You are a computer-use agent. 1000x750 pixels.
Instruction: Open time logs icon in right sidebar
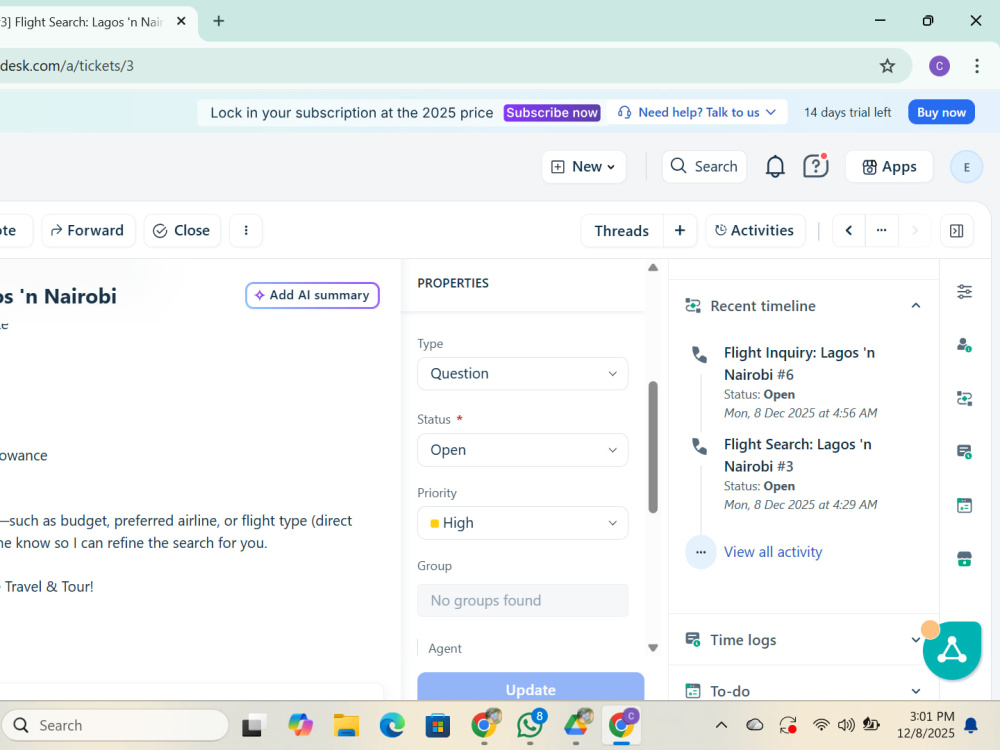[964, 452]
